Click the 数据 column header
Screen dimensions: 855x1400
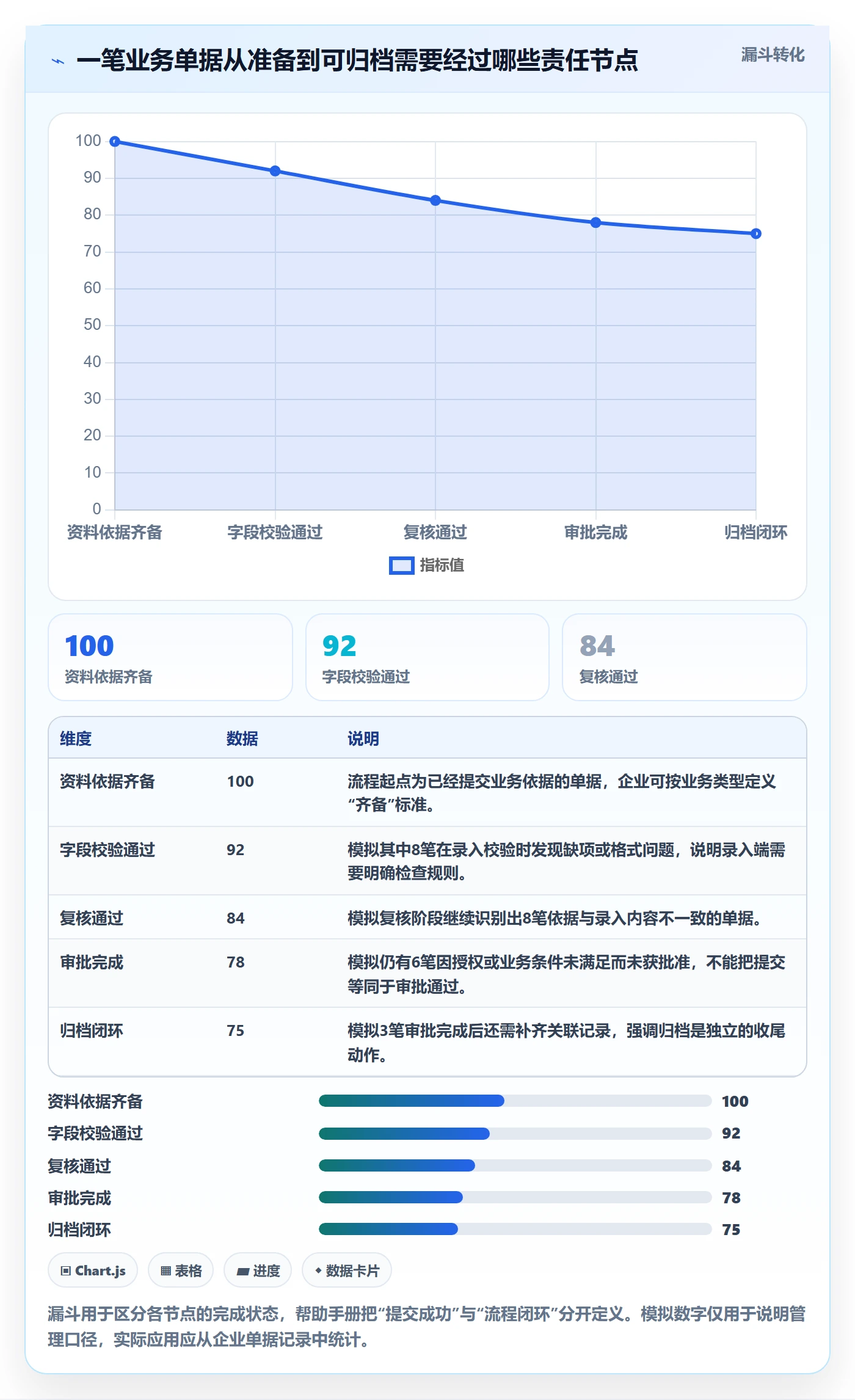(242, 739)
